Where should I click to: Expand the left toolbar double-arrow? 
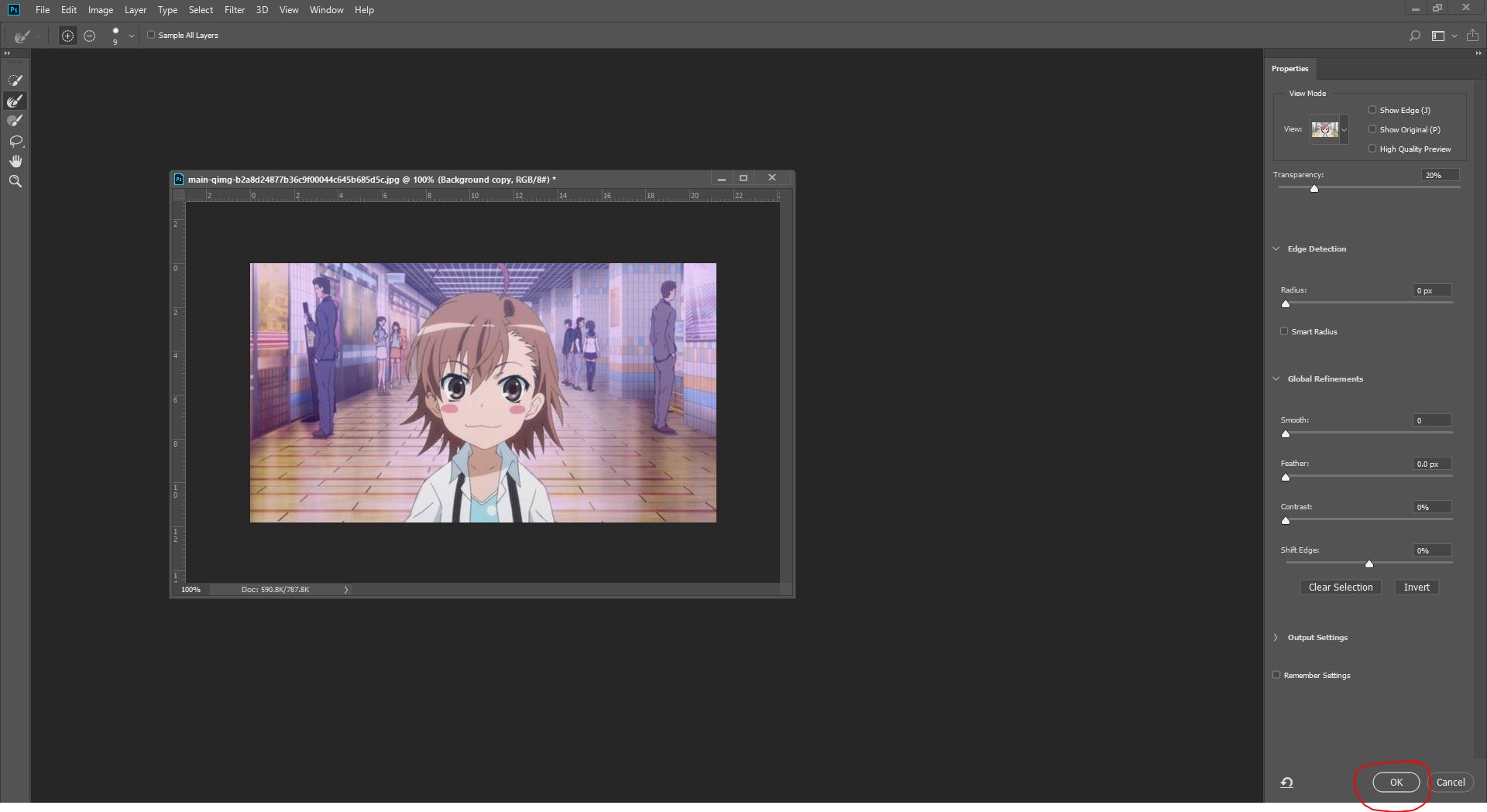coord(7,53)
